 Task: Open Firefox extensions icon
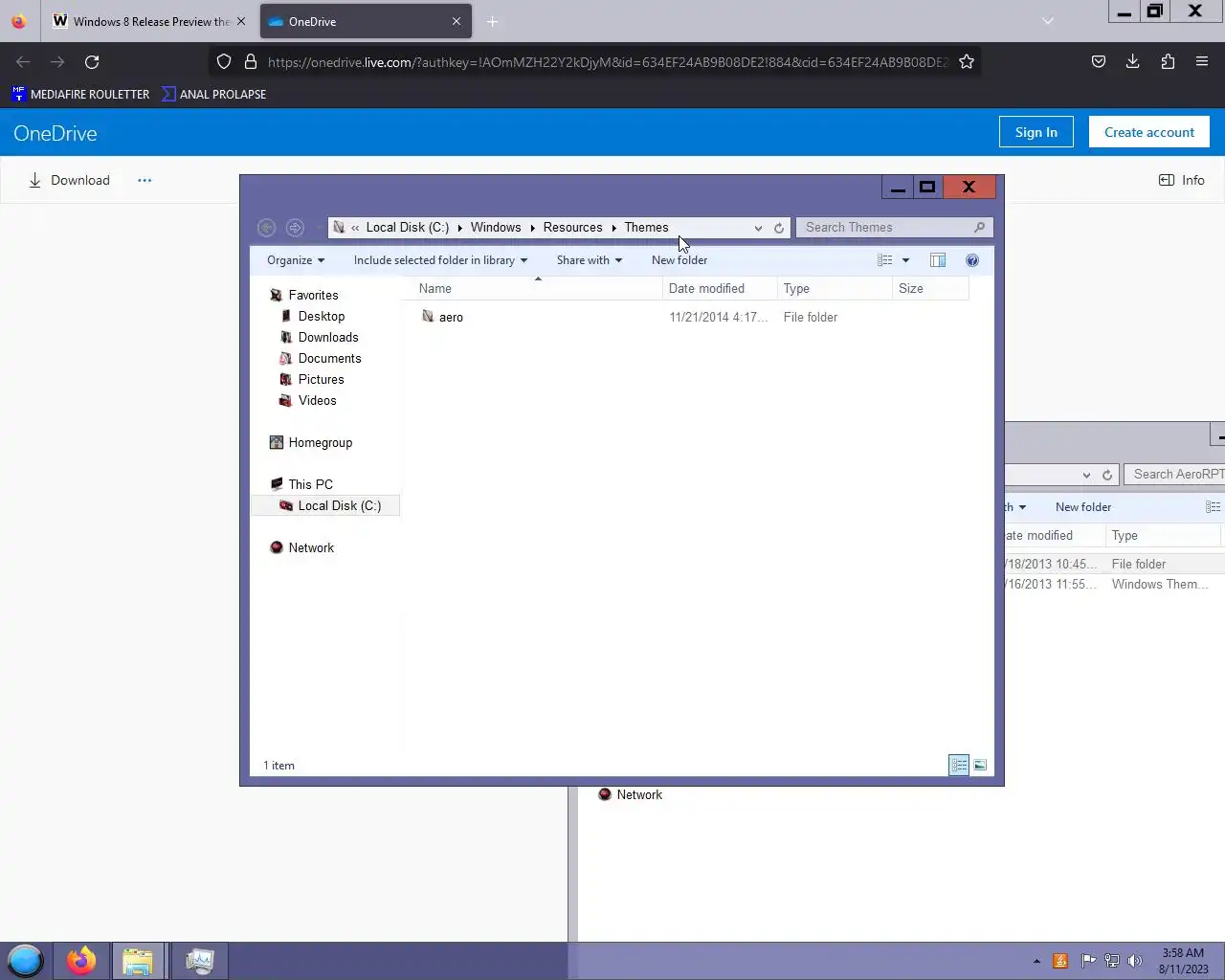pyautogui.click(x=1167, y=61)
